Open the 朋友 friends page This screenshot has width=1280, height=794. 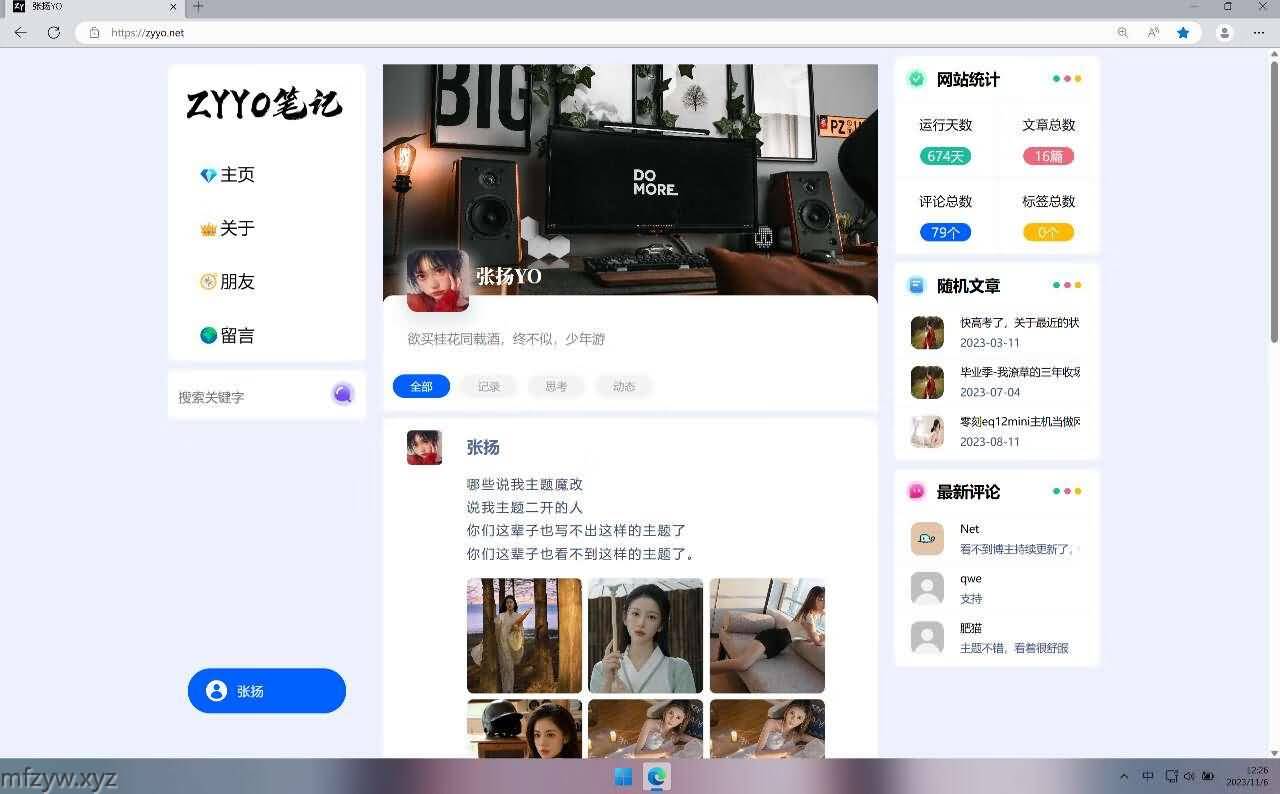(228, 282)
